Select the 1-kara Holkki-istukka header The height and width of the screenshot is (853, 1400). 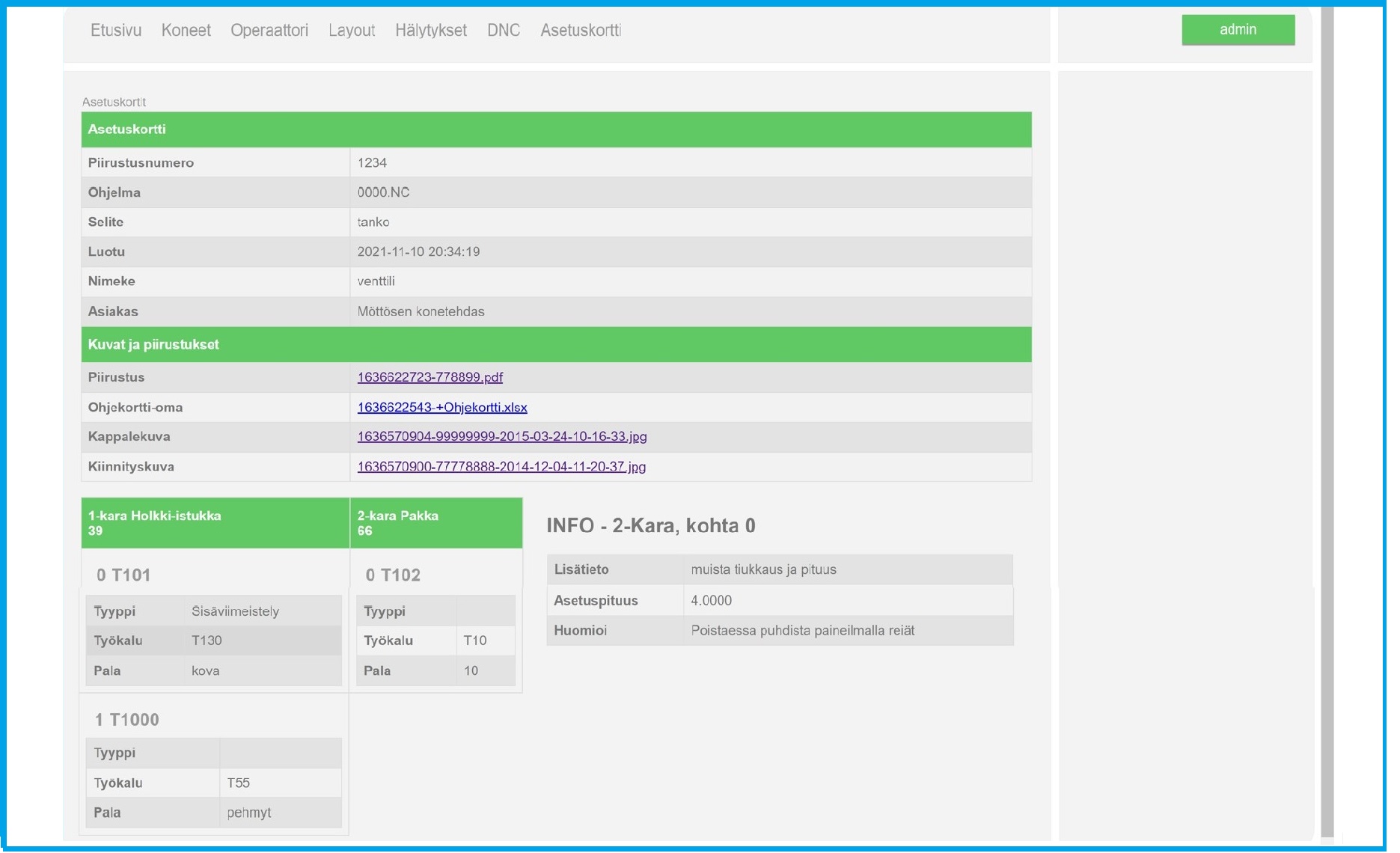coord(215,524)
